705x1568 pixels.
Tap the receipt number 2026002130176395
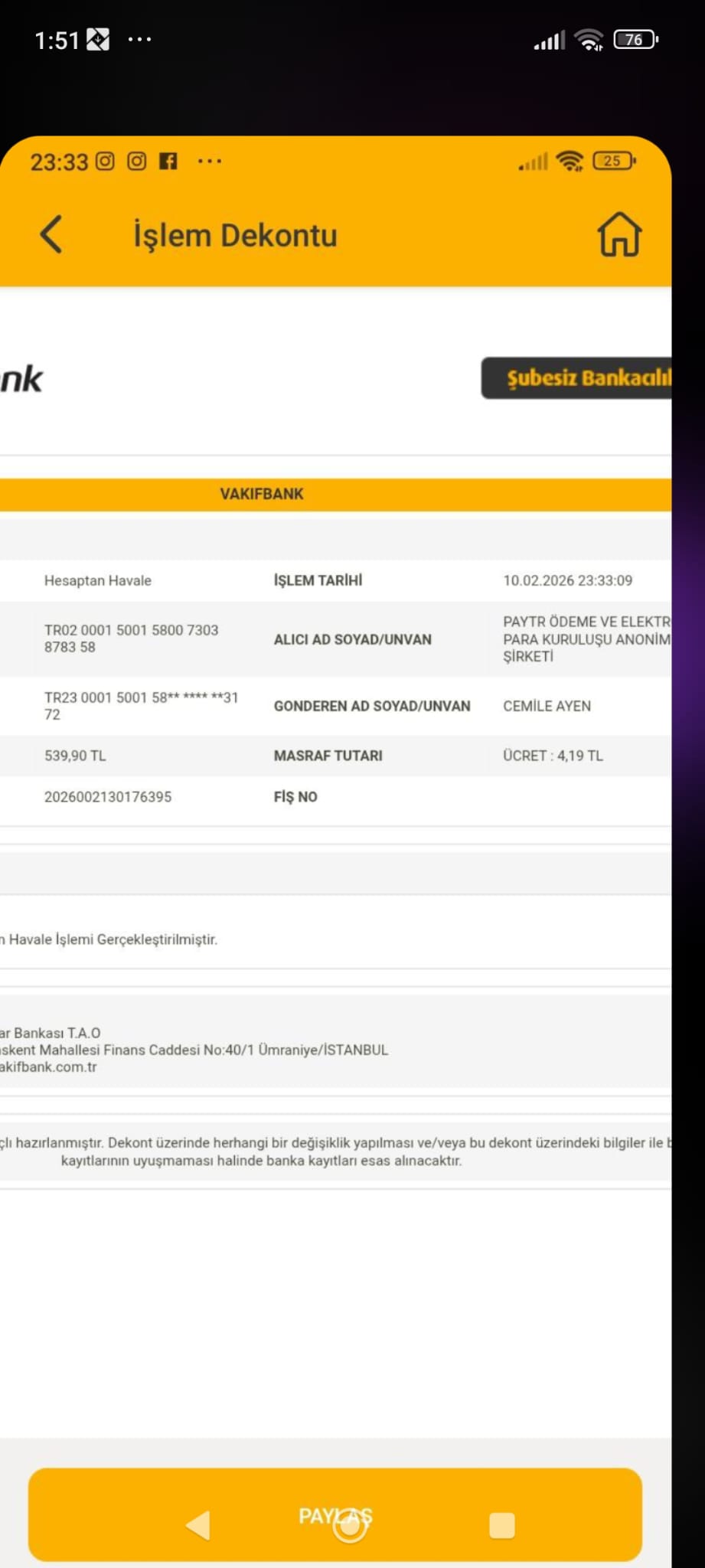[x=108, y=797]
